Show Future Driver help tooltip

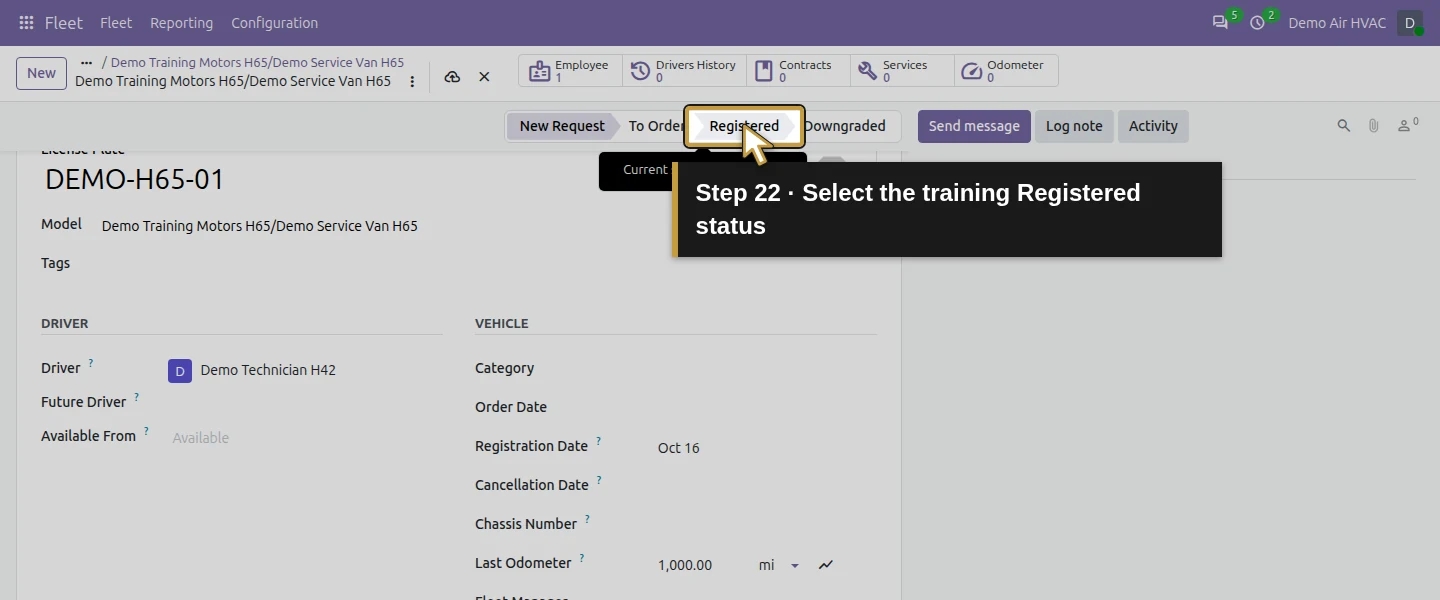pyautogui.click(x=137, y=397)
